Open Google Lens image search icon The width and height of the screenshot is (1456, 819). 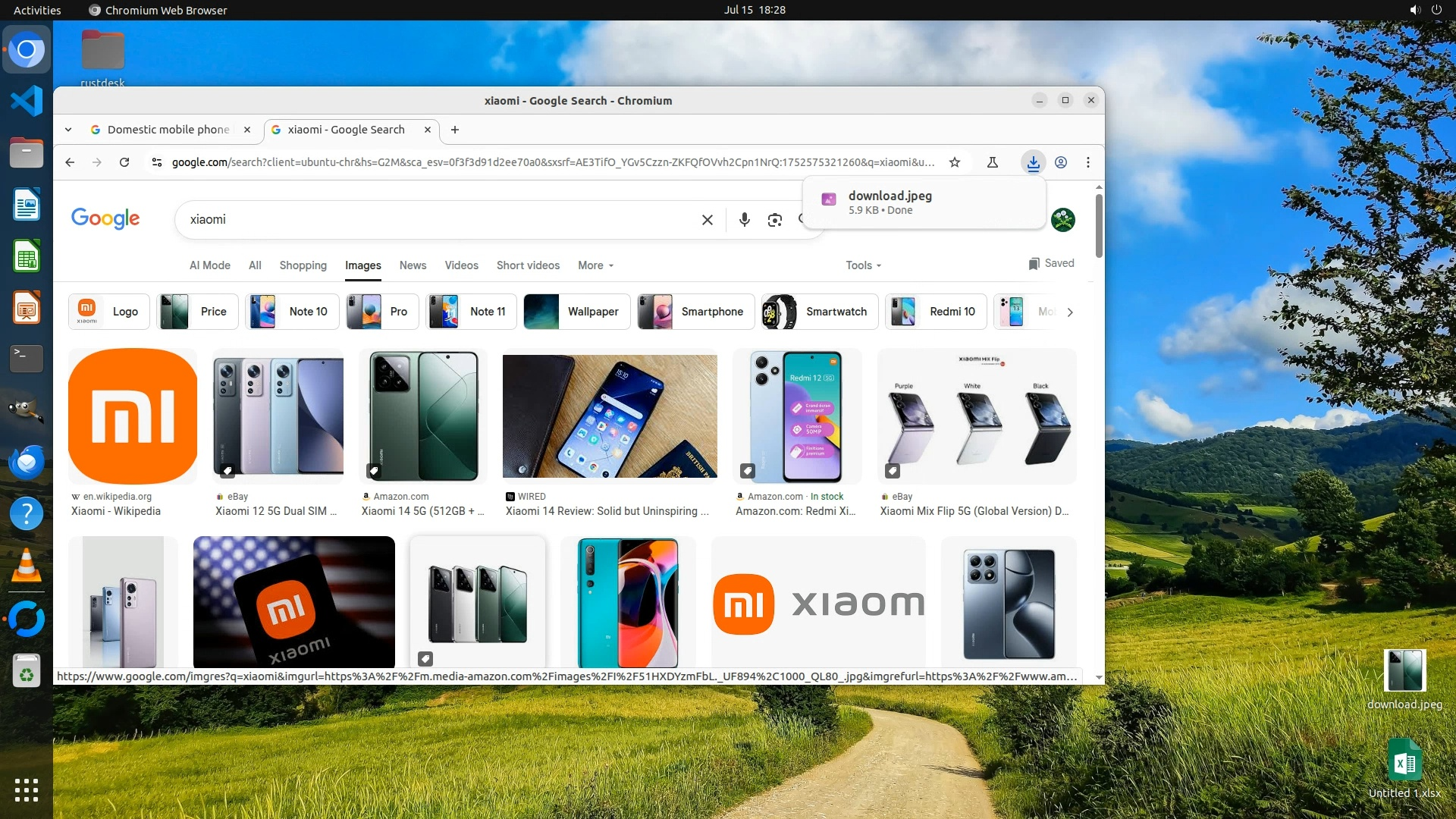774,220
